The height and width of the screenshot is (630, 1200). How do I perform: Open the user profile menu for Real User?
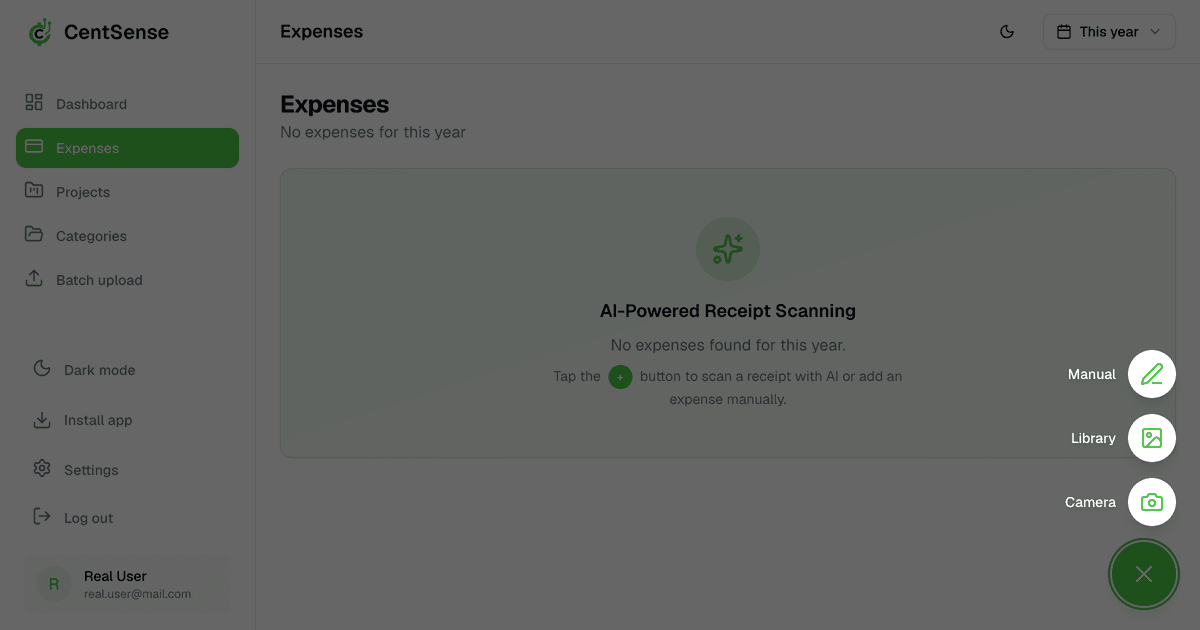(x=126, y=583)
